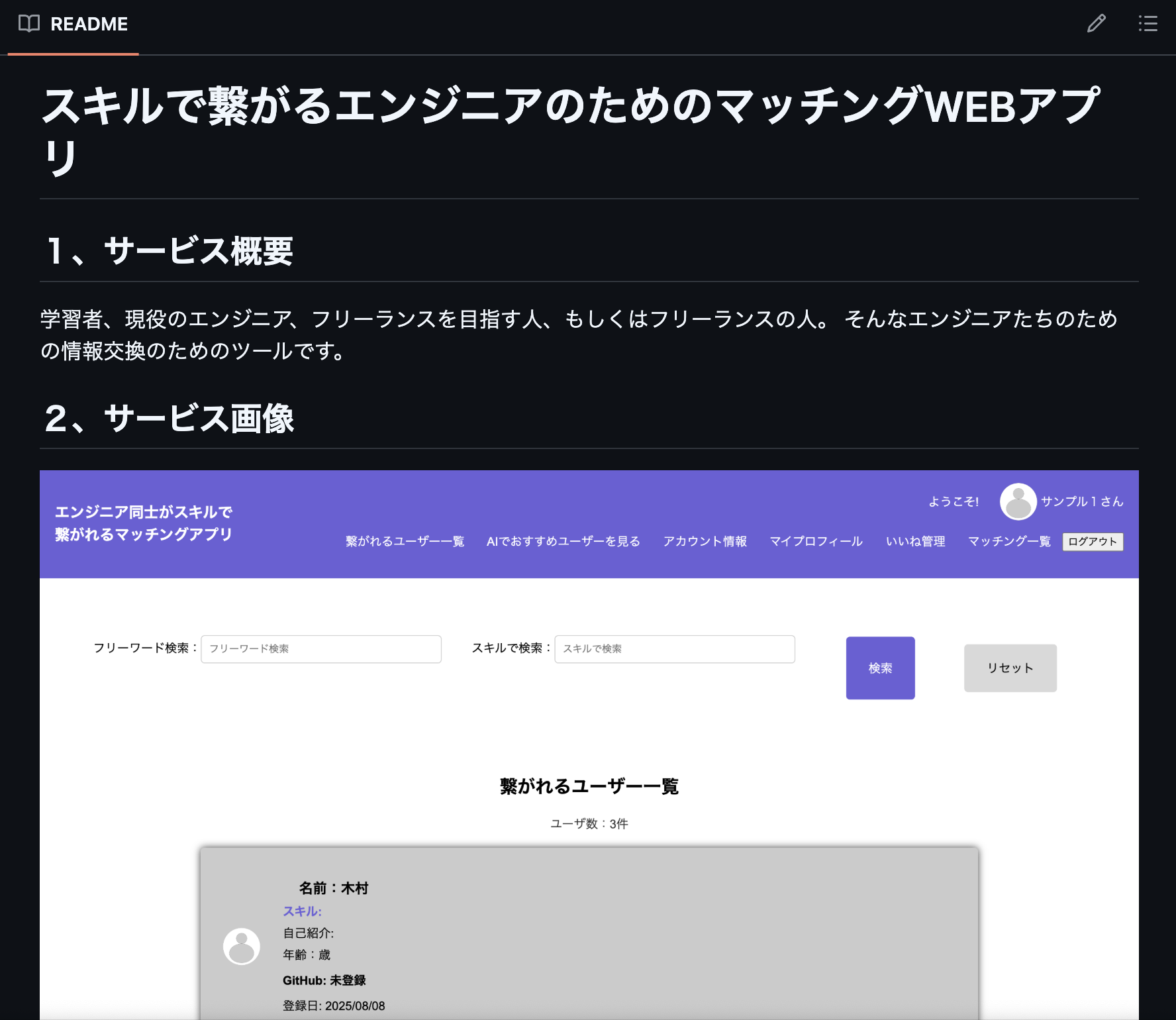Go to アカウント情報 page
This screenshot has width=1176, height=1020.
coord(705,541)
